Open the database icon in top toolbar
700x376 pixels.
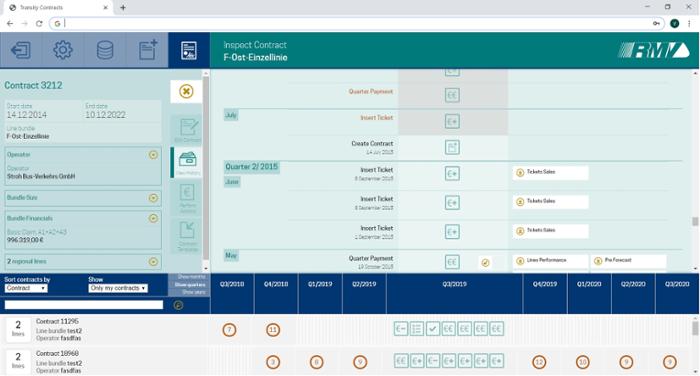click(105, 50)
